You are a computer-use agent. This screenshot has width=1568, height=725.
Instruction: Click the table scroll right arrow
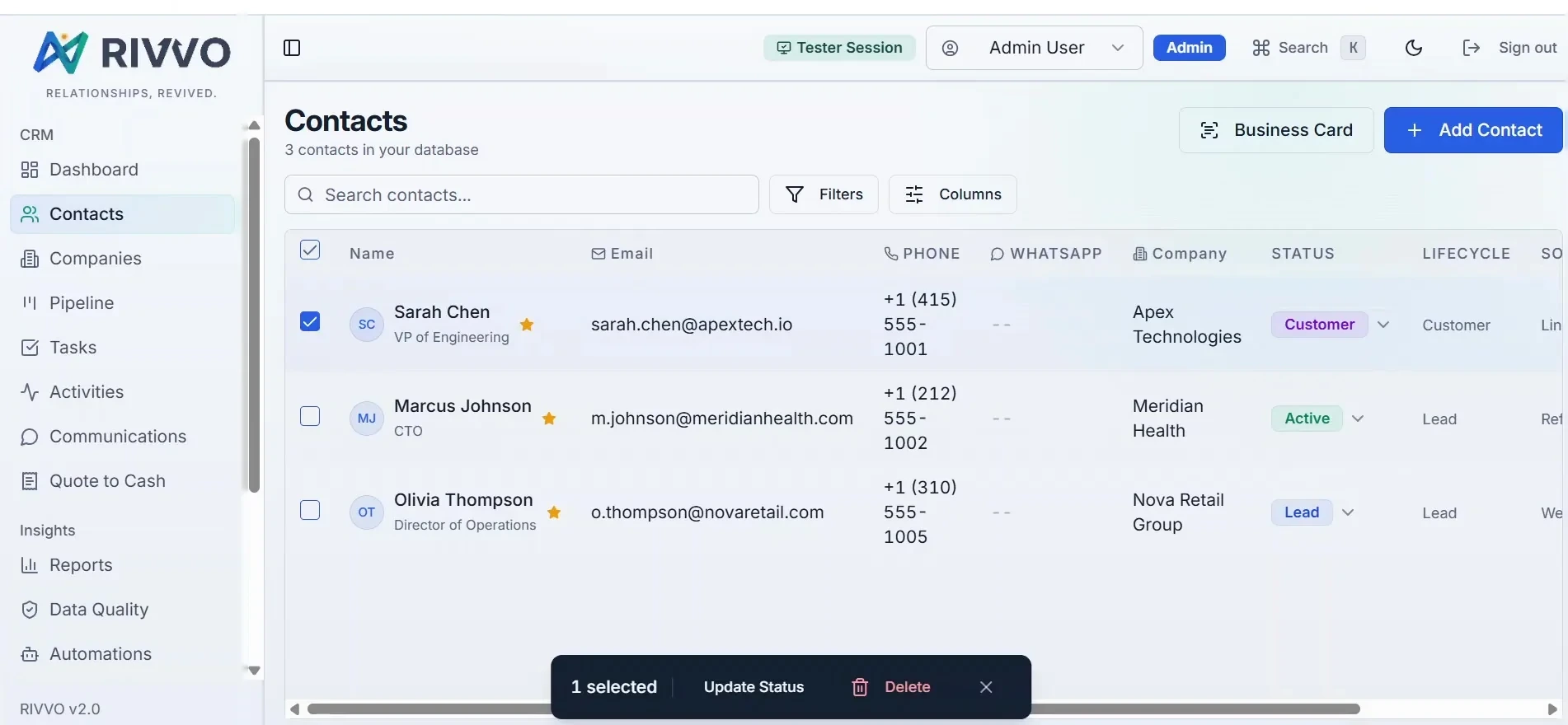pos(1552,709)
